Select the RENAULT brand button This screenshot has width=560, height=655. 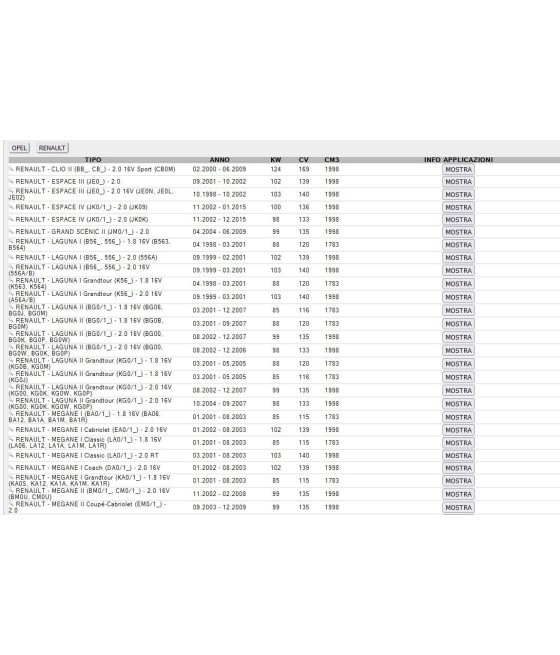tap(52, 148)
